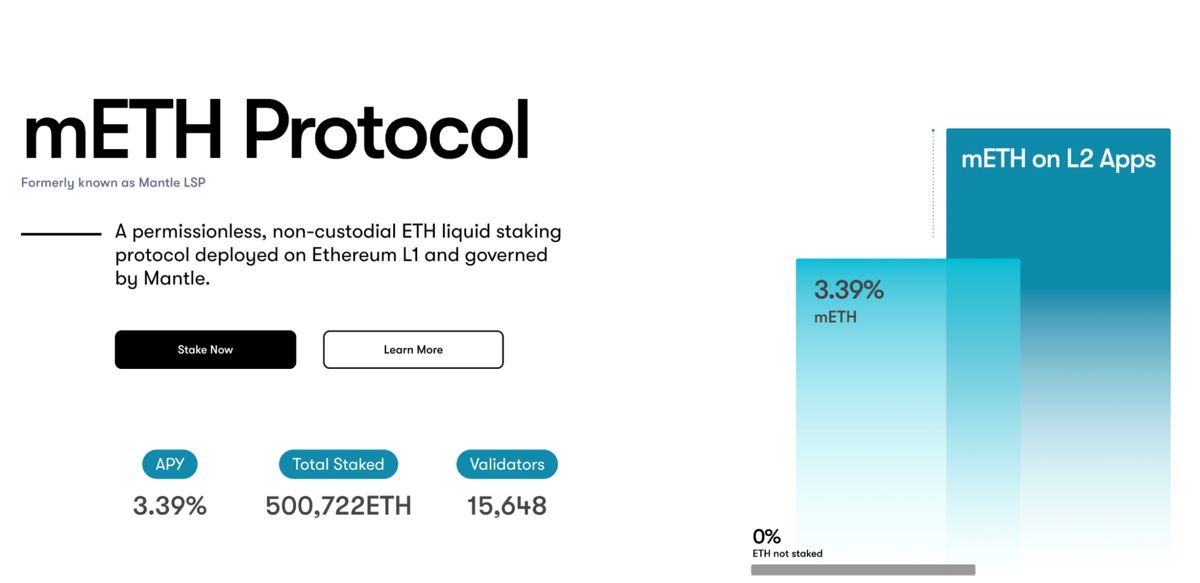
Task: Click the Stake Now button
Action: point(205,350)
